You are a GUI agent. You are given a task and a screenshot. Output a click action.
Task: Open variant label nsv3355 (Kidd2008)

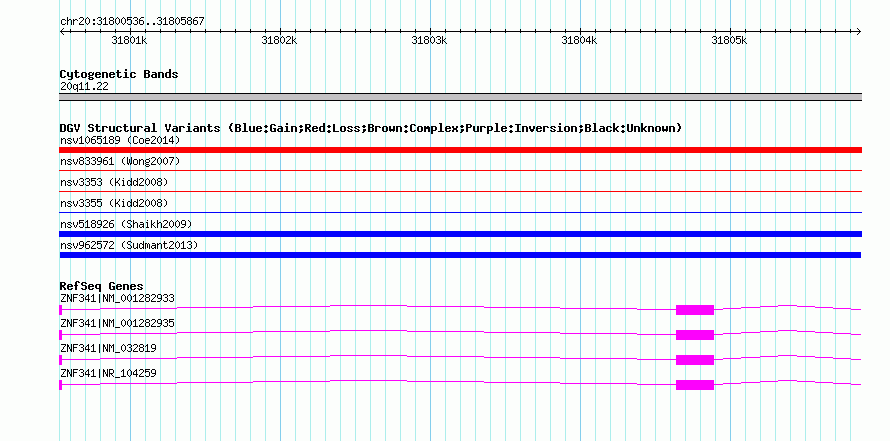tap(114, 203)
